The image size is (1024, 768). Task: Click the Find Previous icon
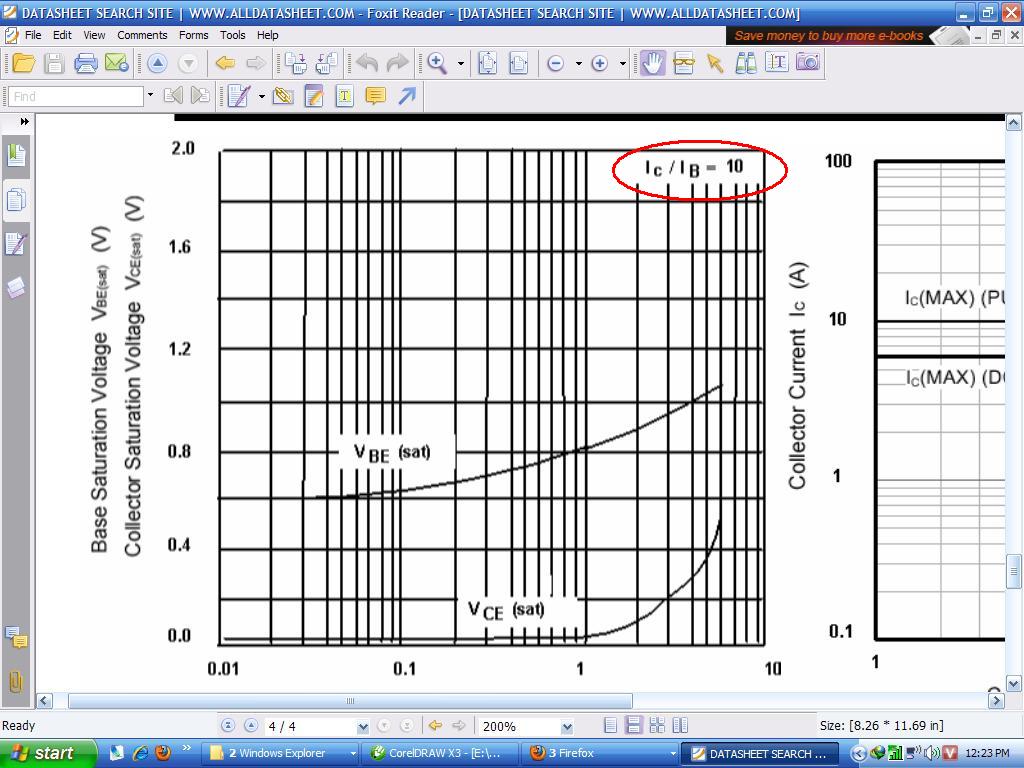click(x=173, y=96)
